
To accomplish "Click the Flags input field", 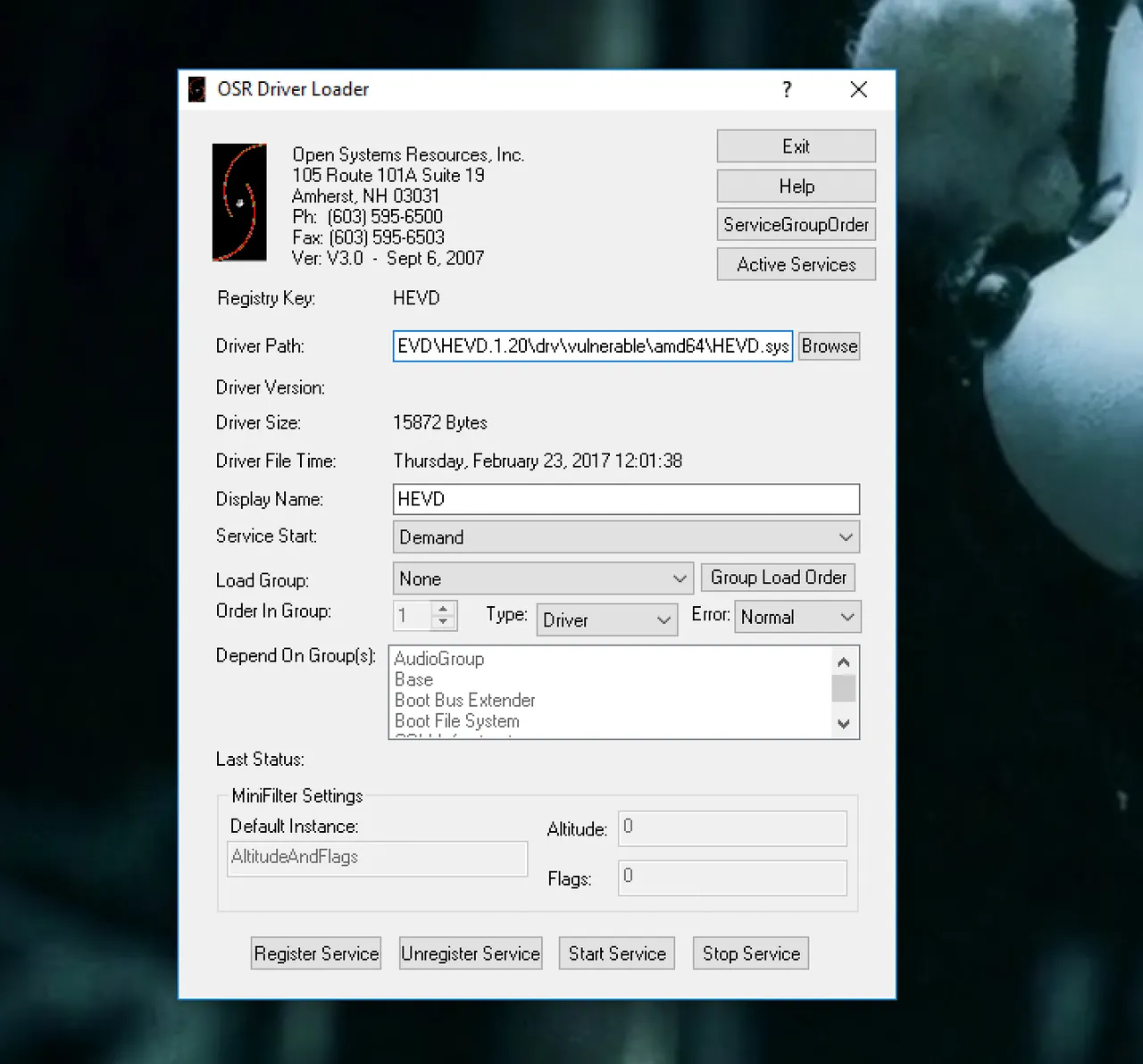I will pos(732,878).
